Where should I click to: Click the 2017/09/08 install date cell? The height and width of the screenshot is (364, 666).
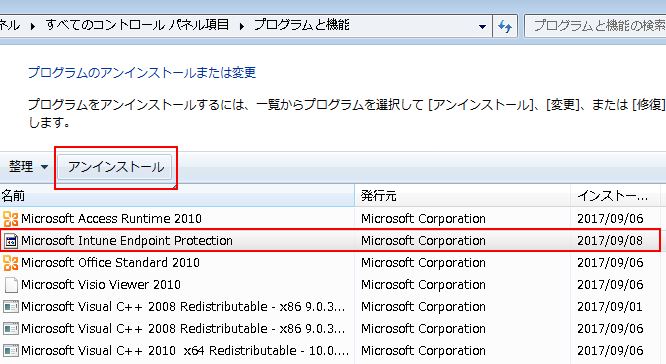click(x=610, y=241)
